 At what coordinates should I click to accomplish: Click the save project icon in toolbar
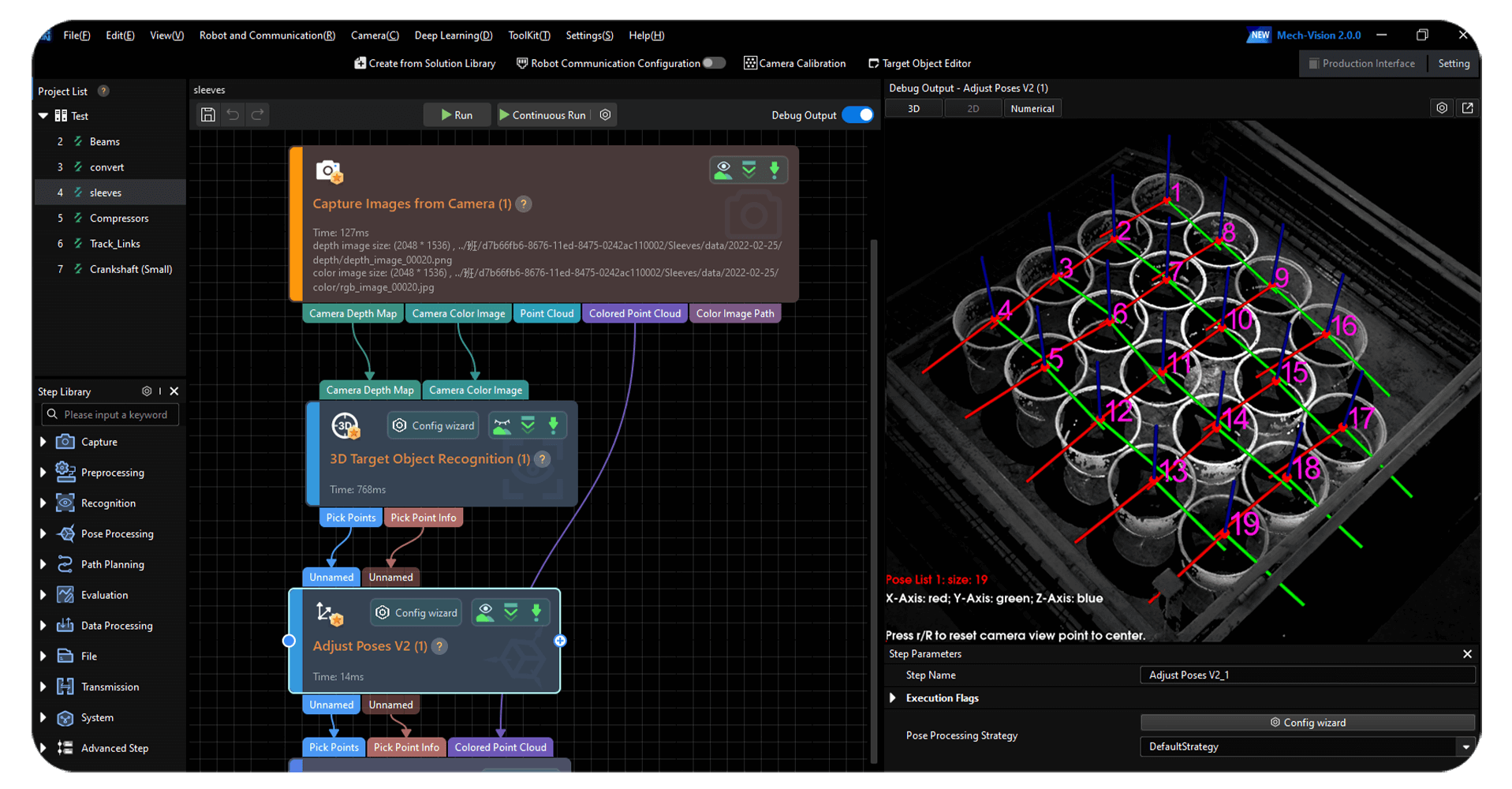(208, 115)
